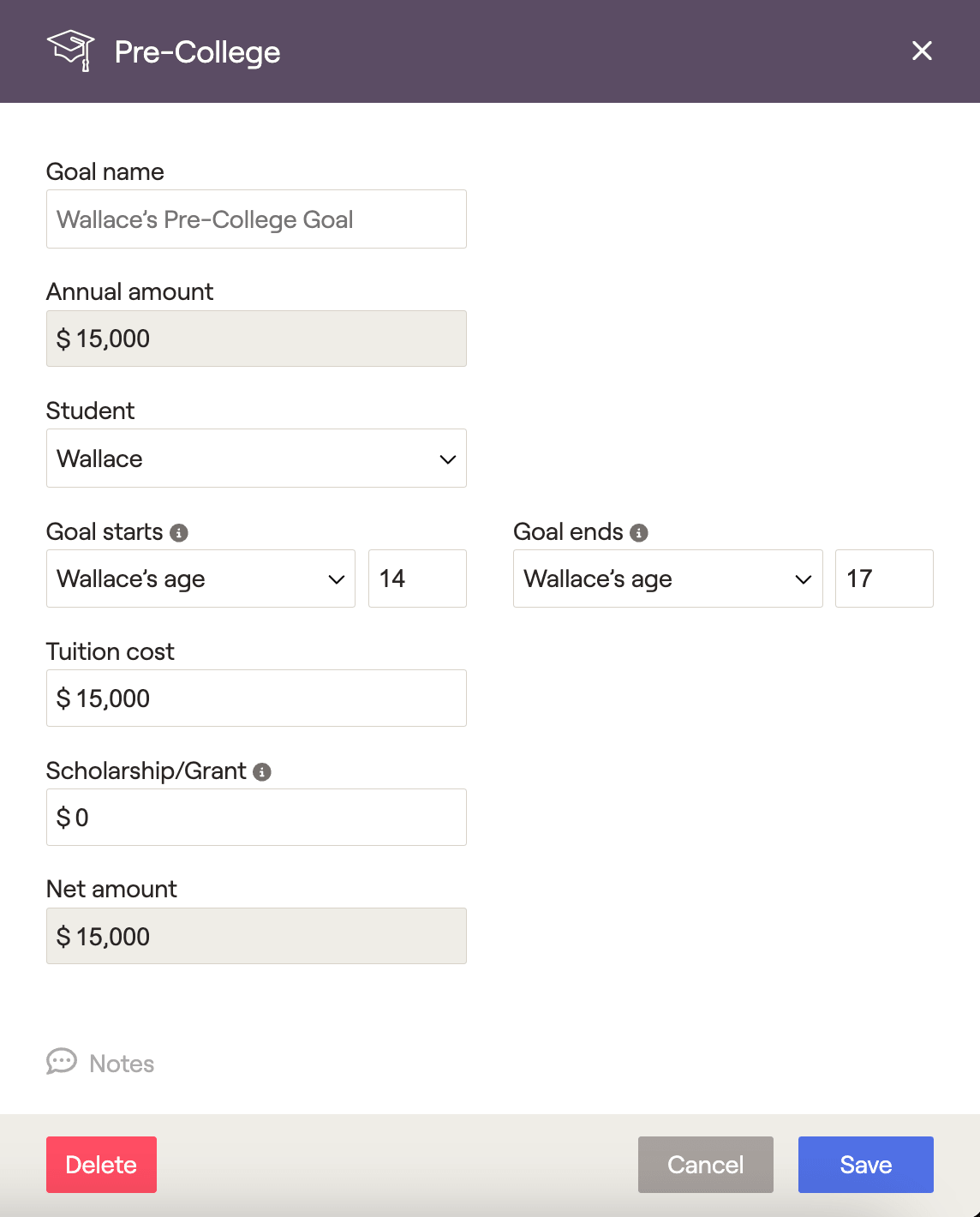Click the Goal name input field

[256, 219]
